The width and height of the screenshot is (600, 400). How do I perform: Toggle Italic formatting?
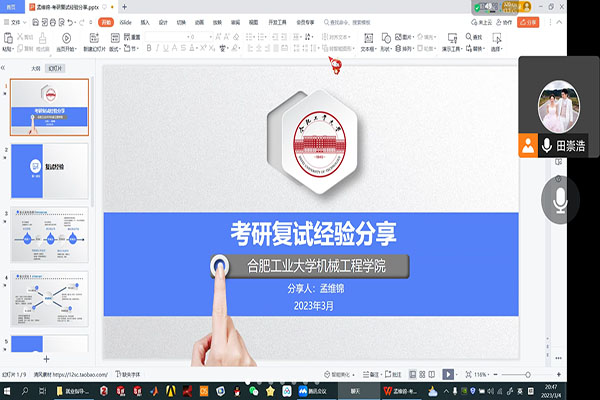tap(157, 48)
